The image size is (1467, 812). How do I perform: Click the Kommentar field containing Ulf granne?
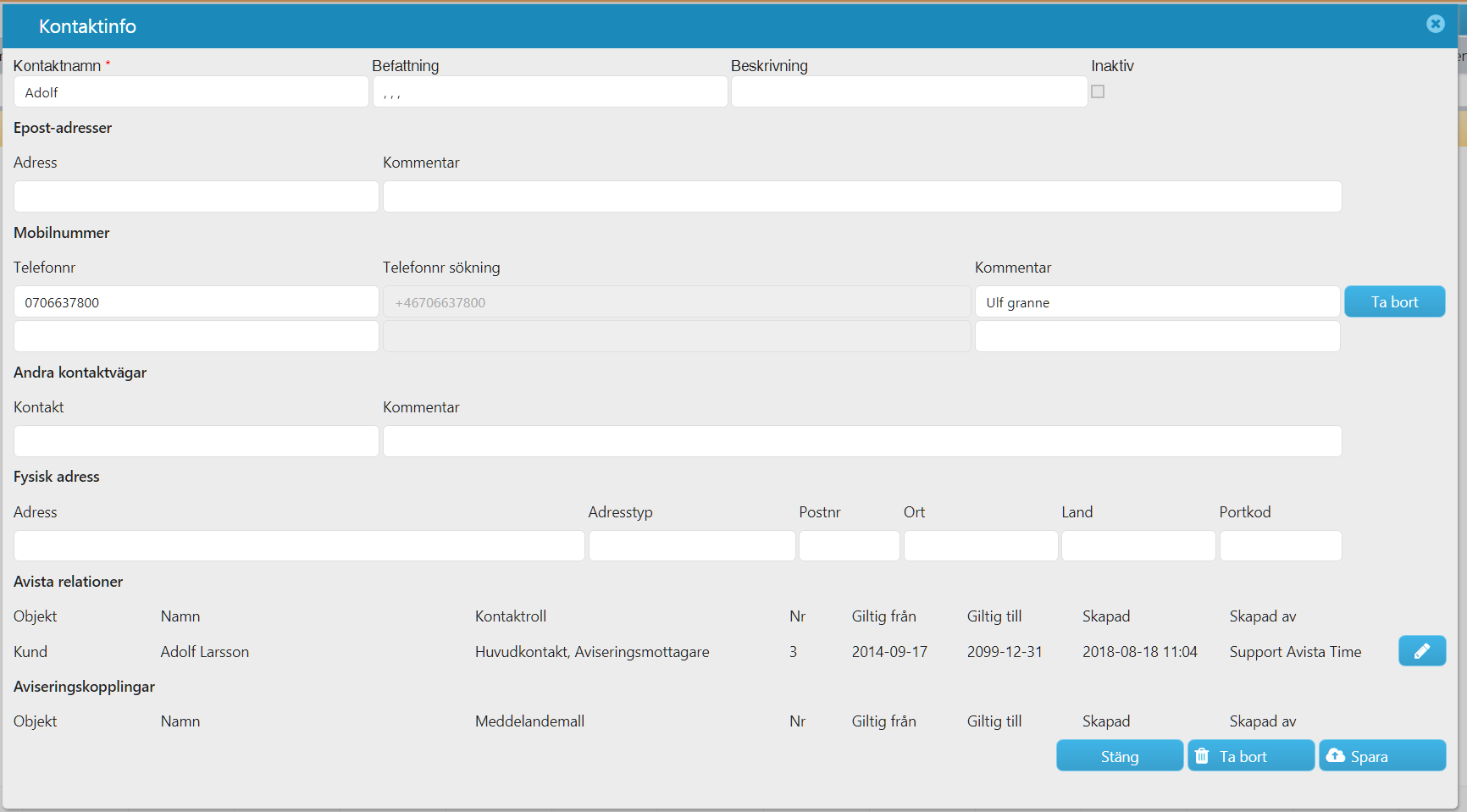(x=1158, y=301)
